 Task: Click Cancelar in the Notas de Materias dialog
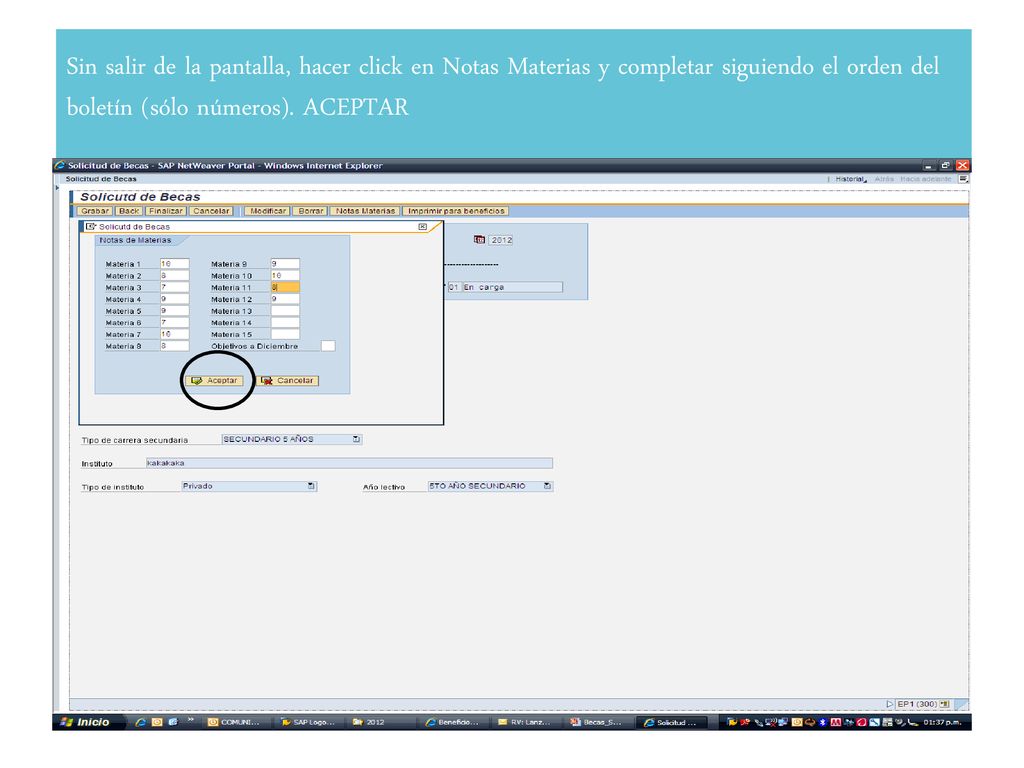click(x=289, y=380)
